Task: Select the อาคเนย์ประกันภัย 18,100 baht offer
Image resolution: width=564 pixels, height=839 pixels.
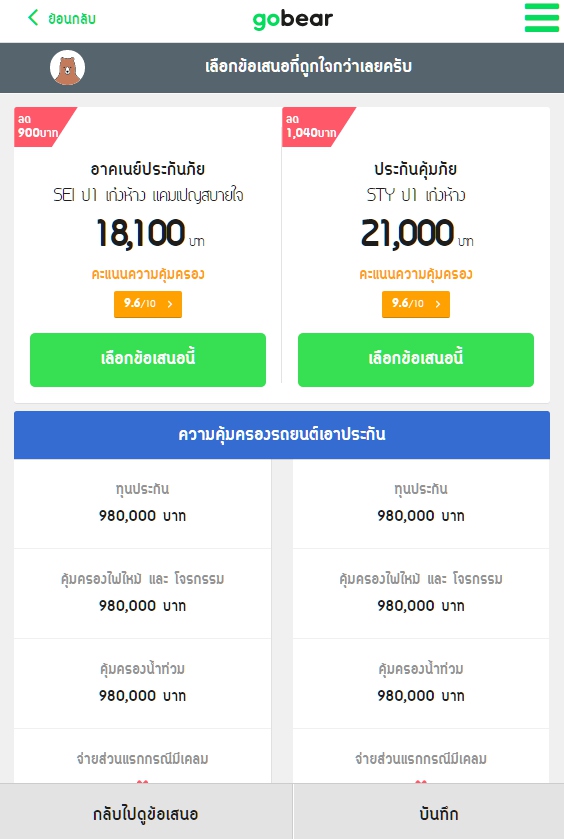Action: pyautogui.click(x=148, y=360)
